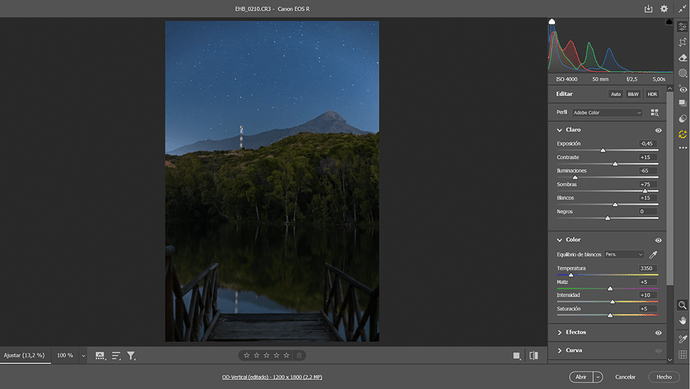Open the sort order icon
Screen dimensions: 690x389
pos(116,356)
